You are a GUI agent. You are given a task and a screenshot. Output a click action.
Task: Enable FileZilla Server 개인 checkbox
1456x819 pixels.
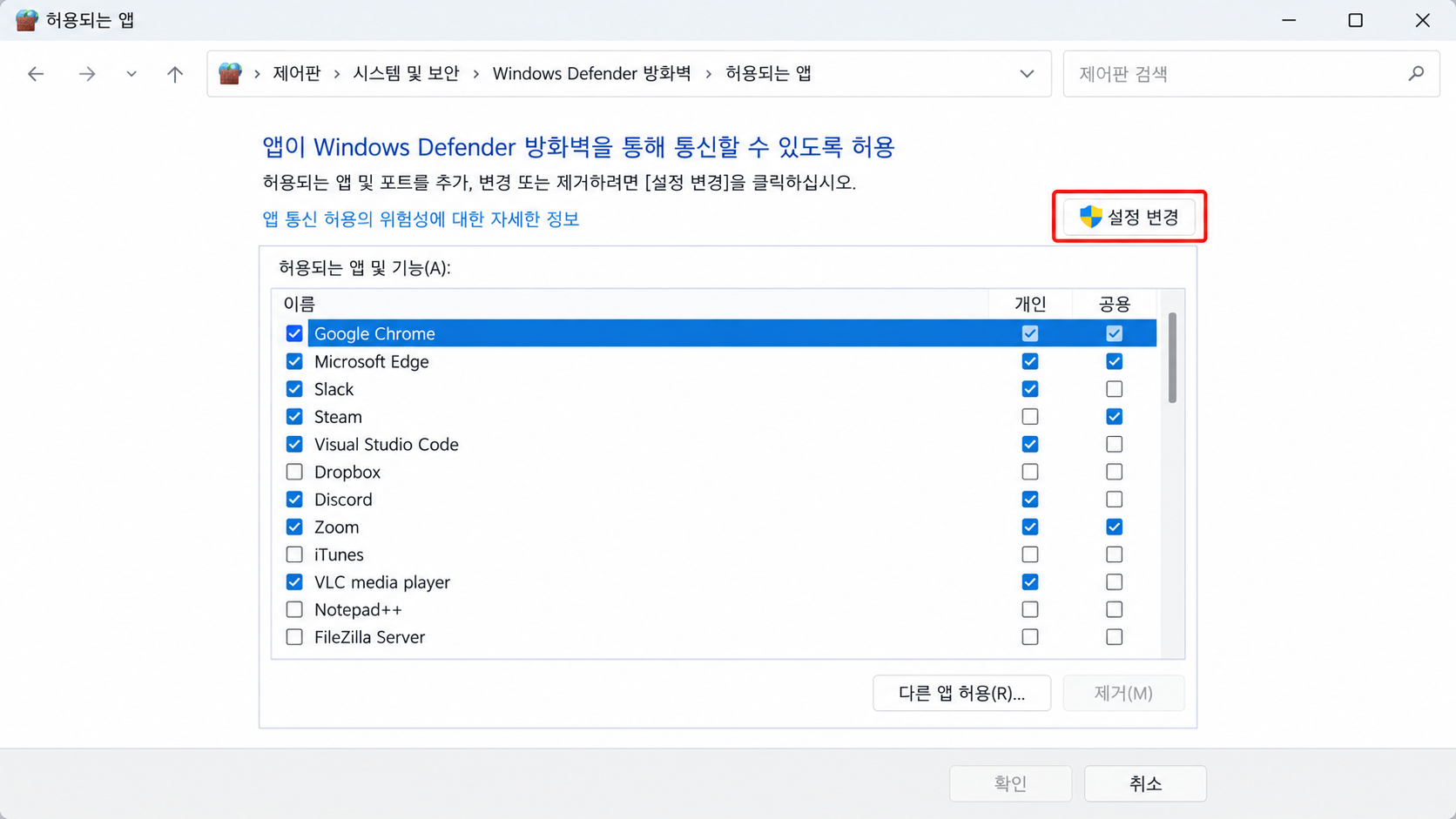pyautogui.click(x=1030, y=637)
